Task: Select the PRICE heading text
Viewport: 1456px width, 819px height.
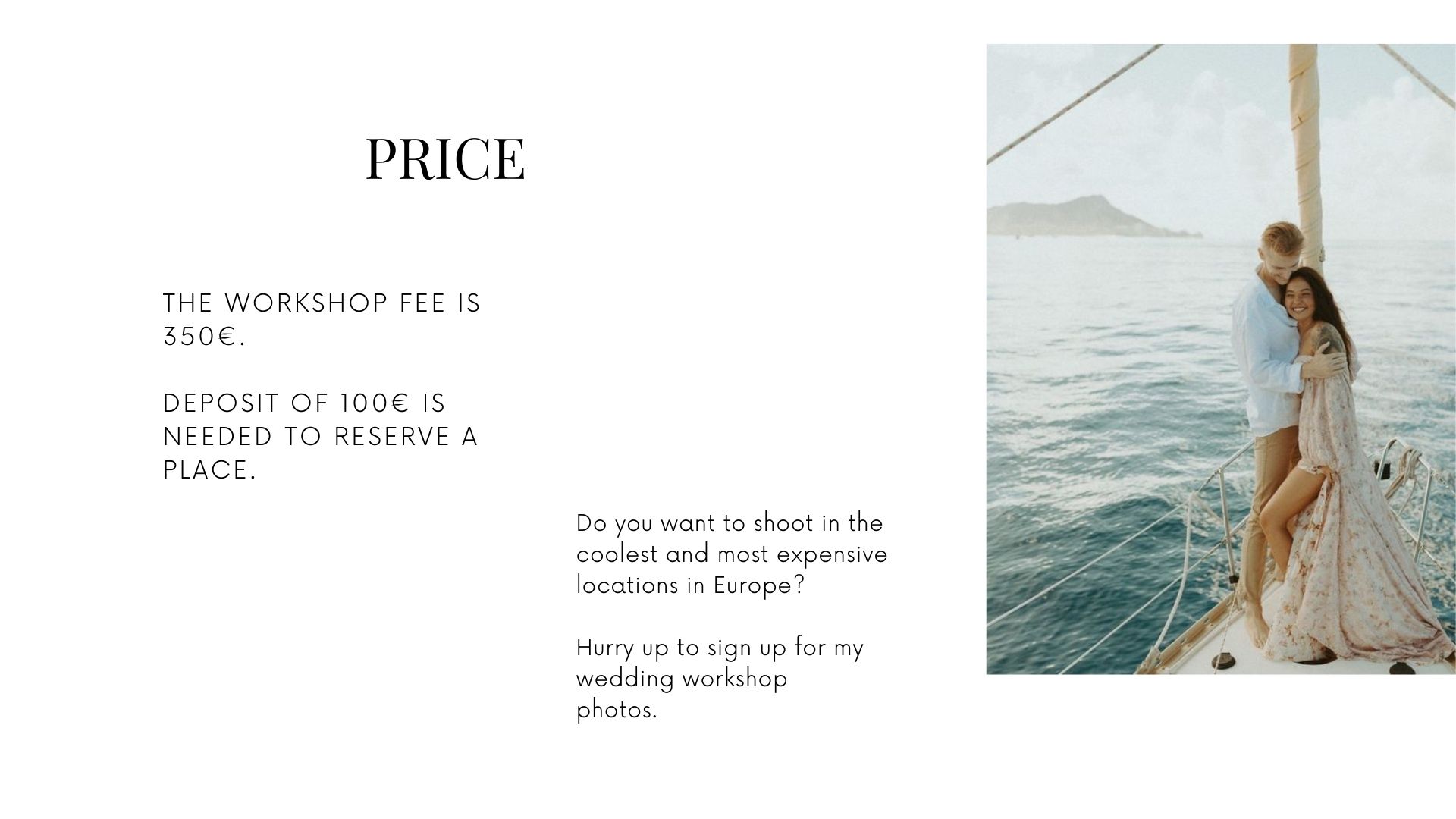Action: click(x=445, y=158)
